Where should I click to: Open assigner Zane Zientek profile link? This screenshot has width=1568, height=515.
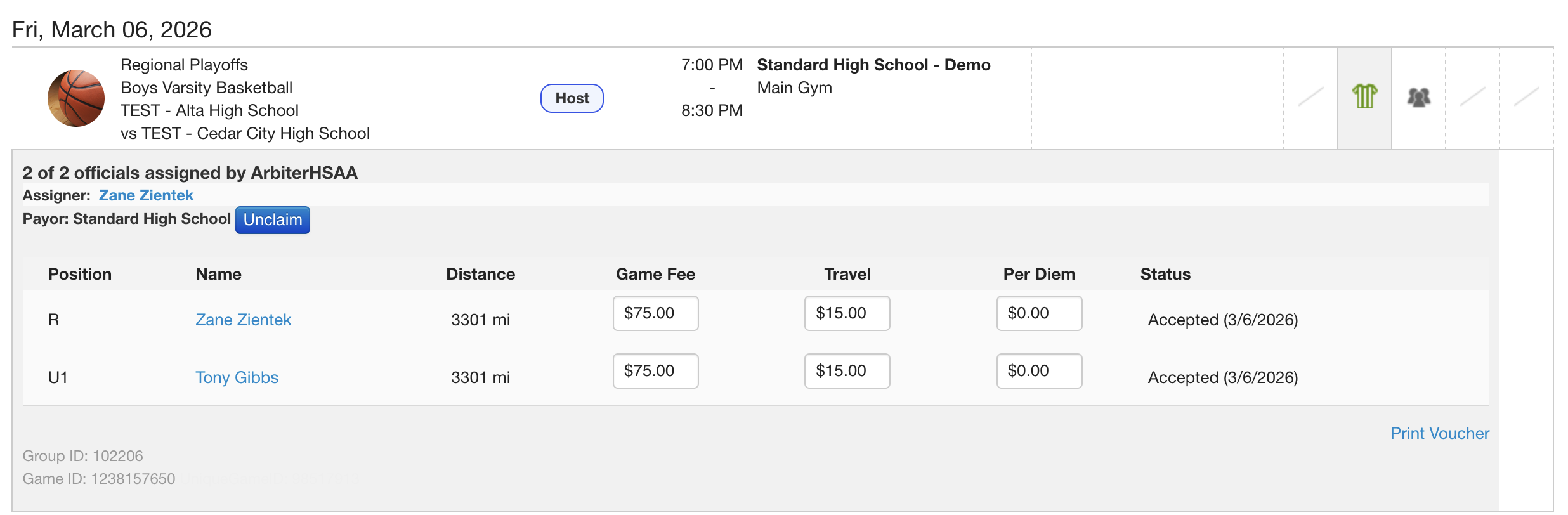click(x=146, y=195)
